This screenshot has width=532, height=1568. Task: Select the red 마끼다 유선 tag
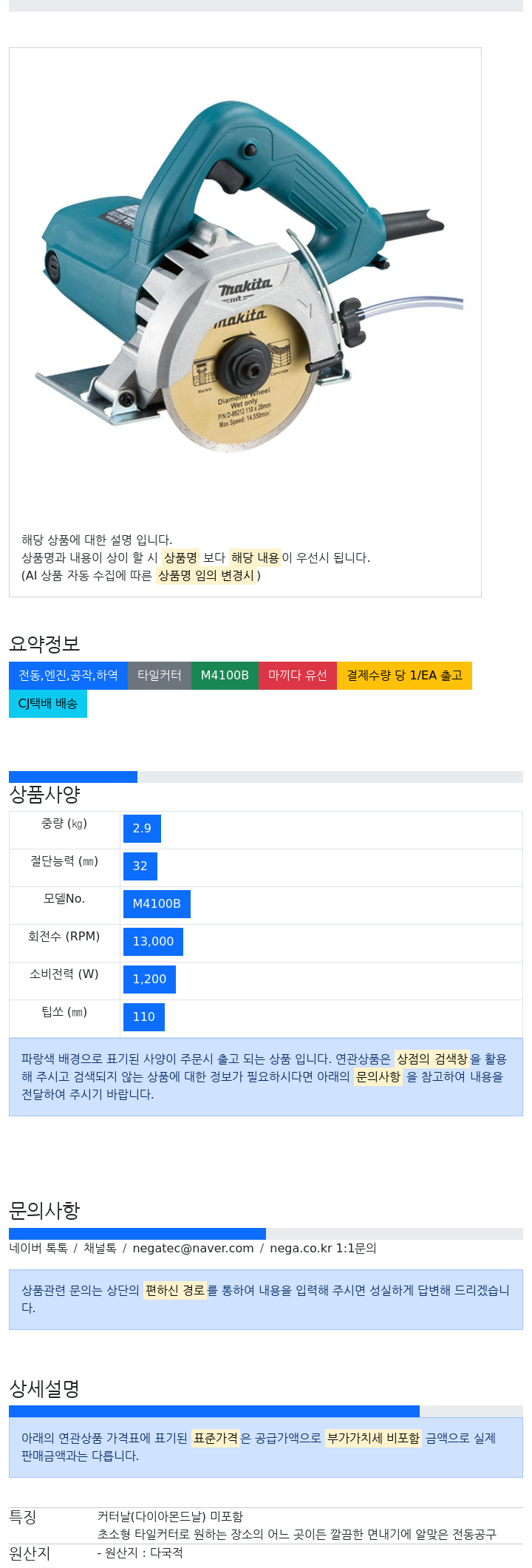pos(298,676)
